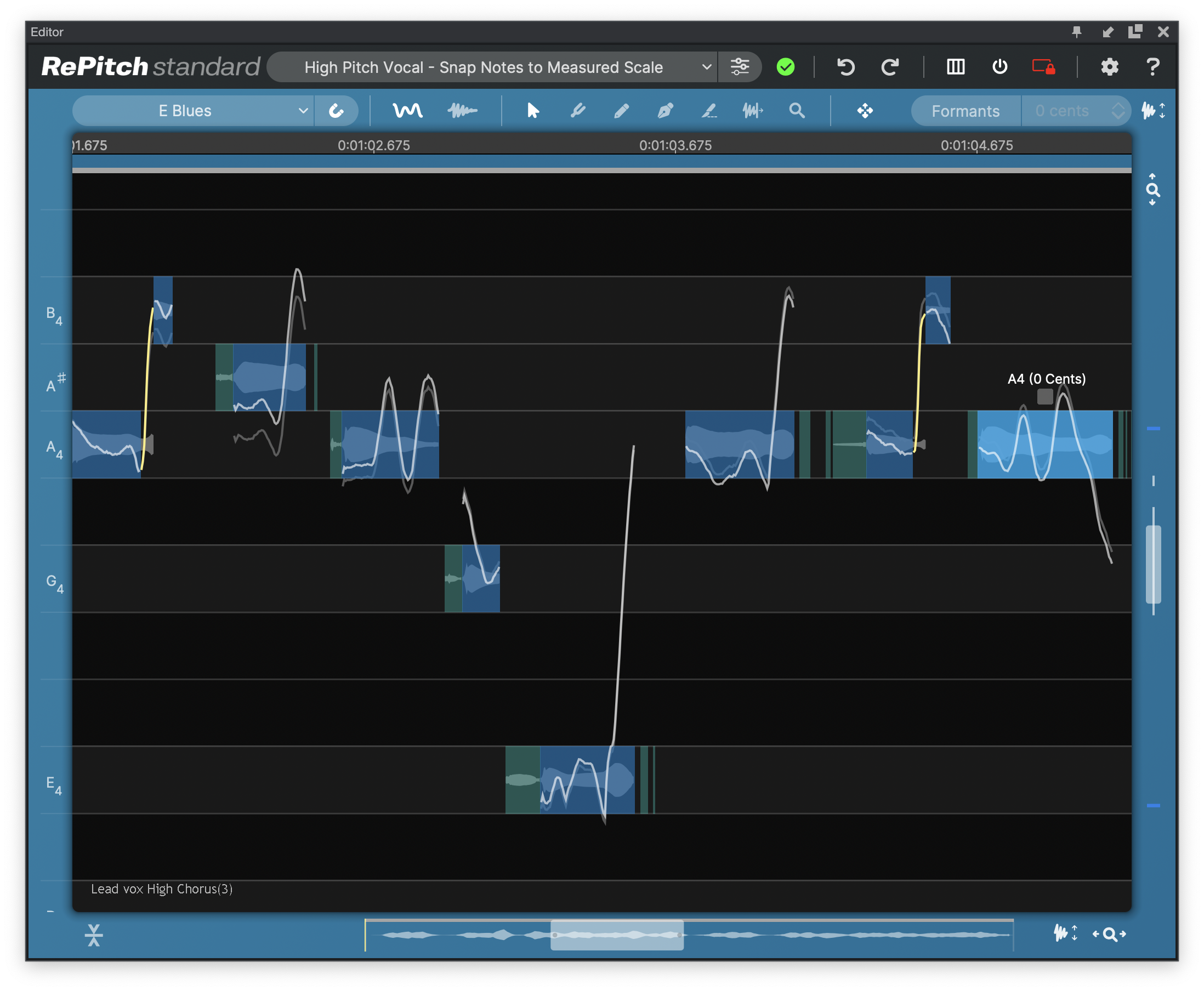This screenshot has width=1204, height=991.
Task: Select the magnifier zoom tool in toolbar
Action: tap(797, 110)
